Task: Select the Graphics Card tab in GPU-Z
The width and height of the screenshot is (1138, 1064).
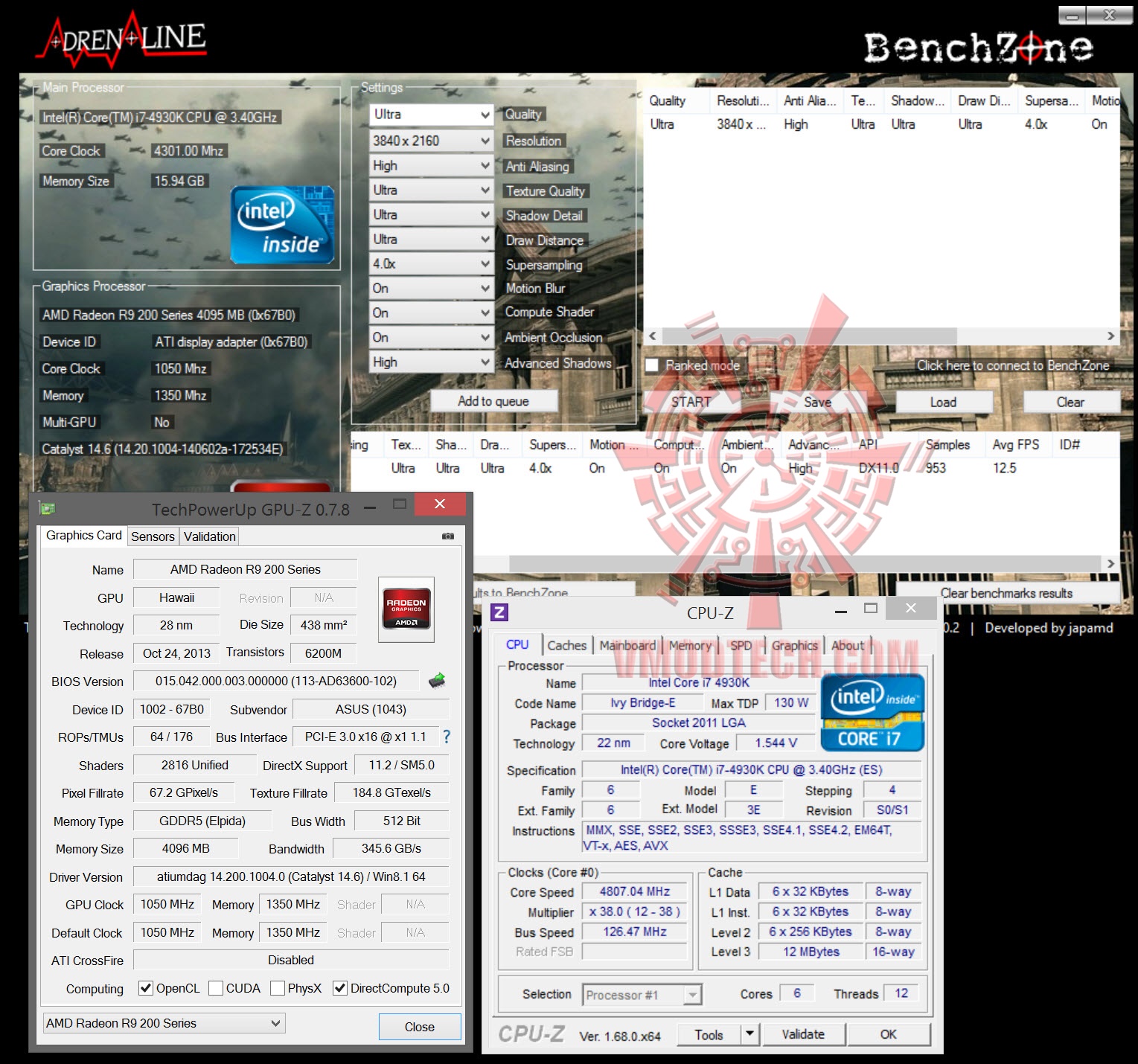Action: tap(83, 535)
